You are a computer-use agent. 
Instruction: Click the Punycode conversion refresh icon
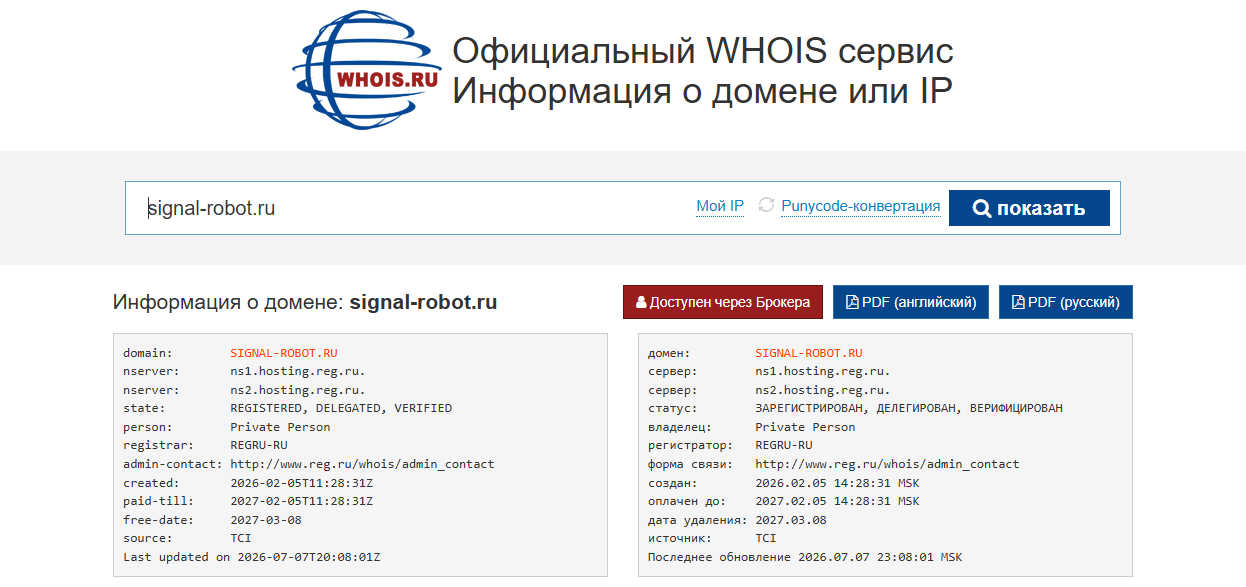coord(767,205)
